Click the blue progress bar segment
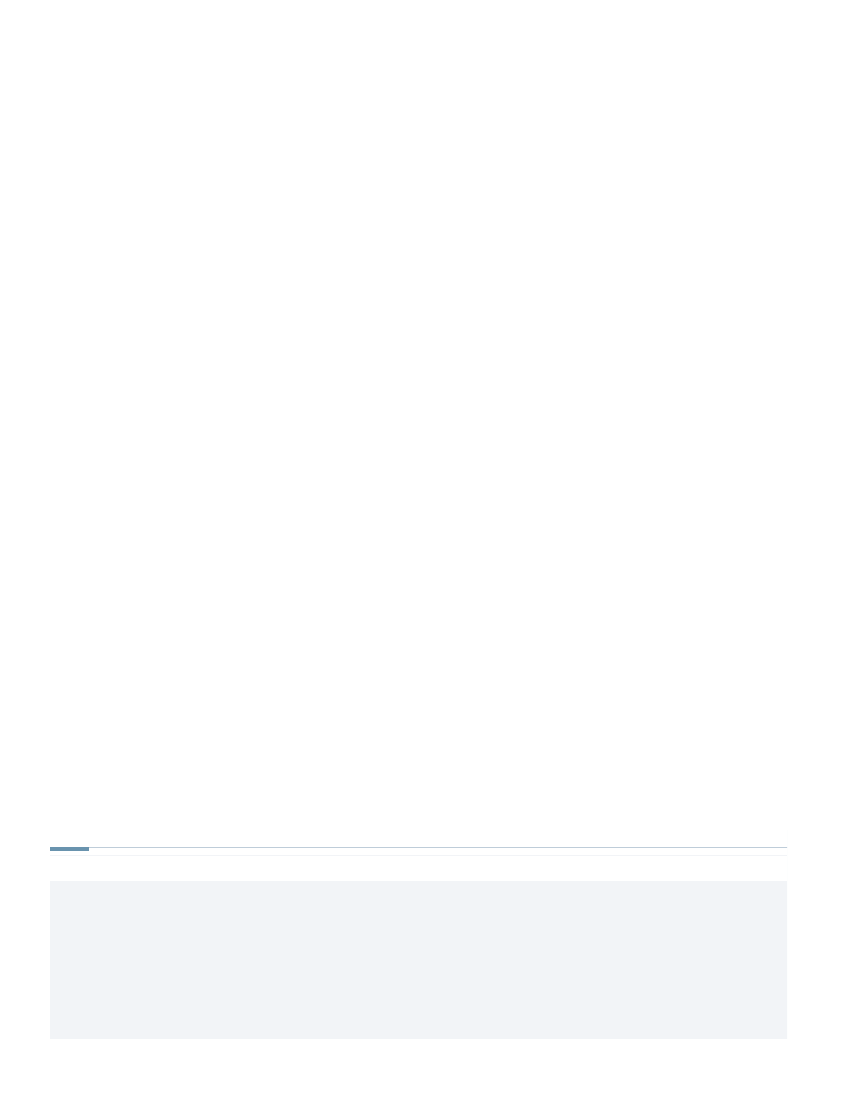The height and width of the screenshot is (1100, 850). (69, 849)
